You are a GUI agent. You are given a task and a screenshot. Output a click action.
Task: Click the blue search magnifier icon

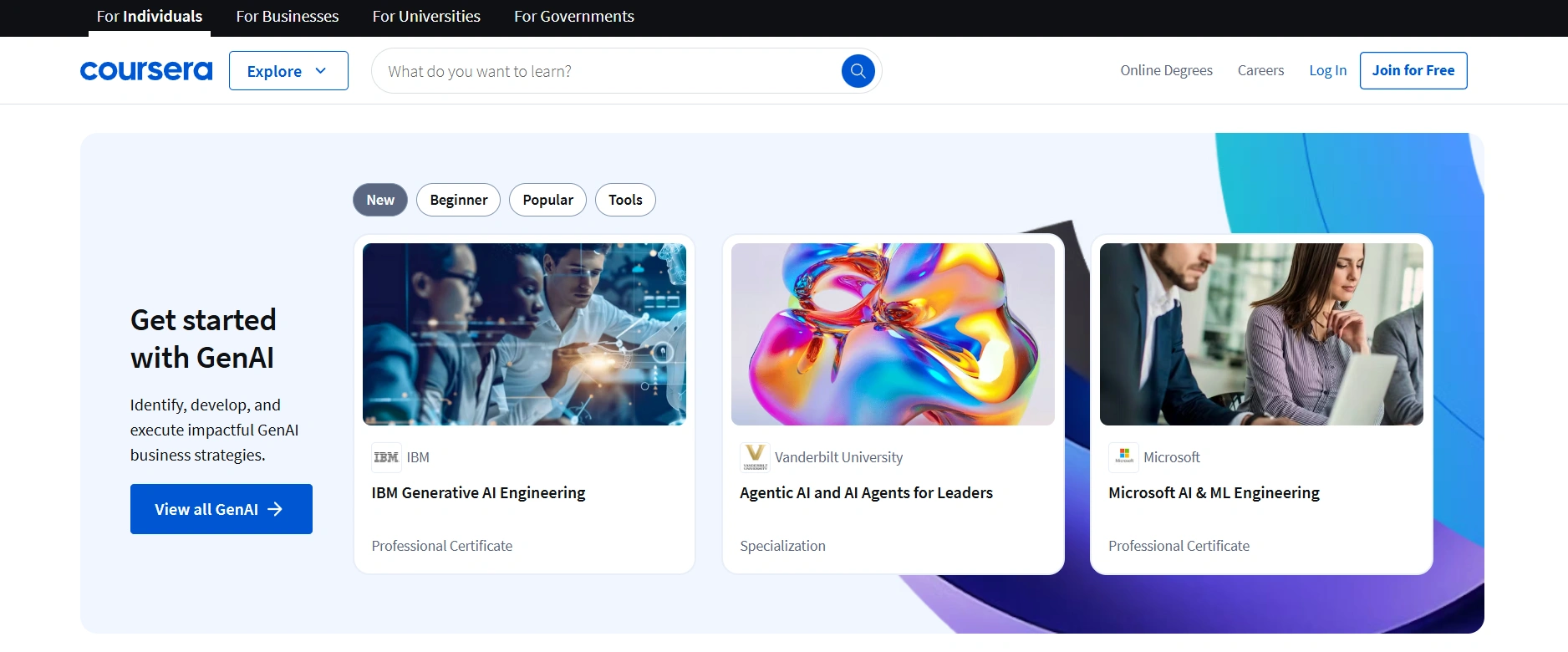858,71
